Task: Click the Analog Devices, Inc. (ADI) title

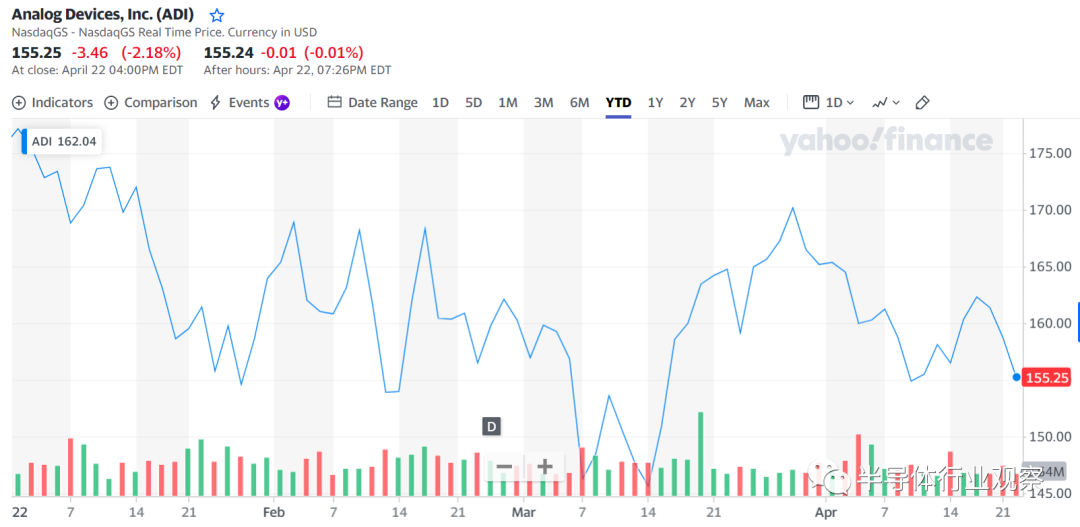Action: 103,14
